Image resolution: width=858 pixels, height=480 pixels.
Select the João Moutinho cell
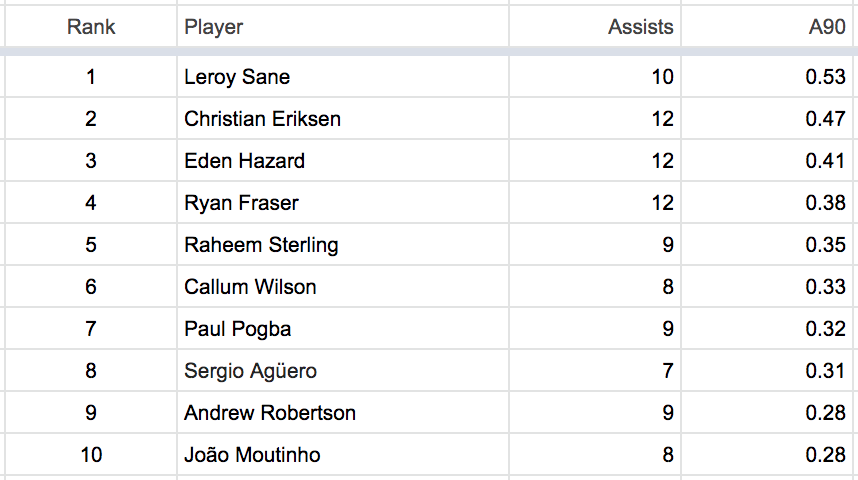[252, 455]
